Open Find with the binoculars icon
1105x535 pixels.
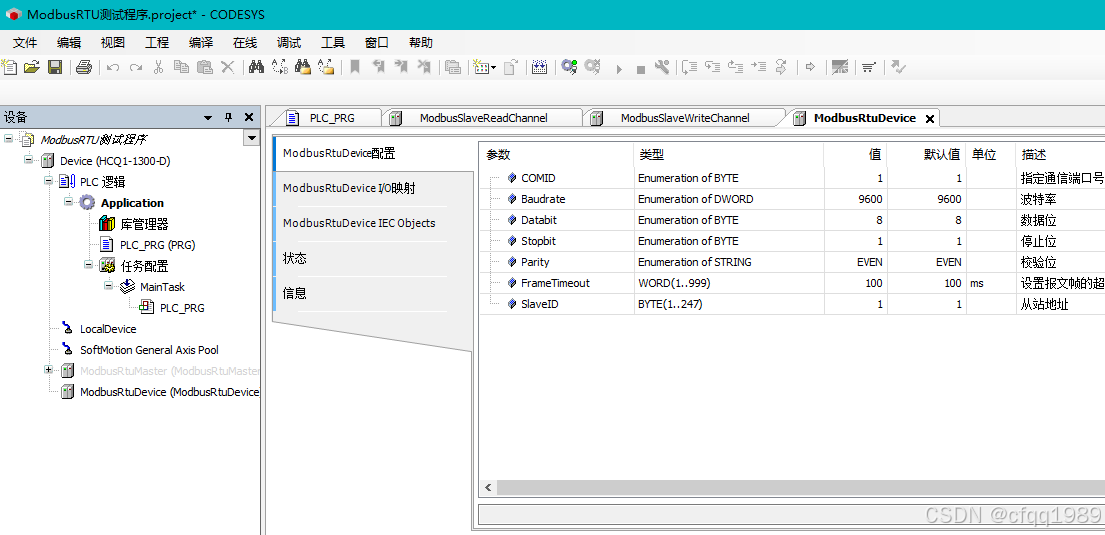[257, 68]
